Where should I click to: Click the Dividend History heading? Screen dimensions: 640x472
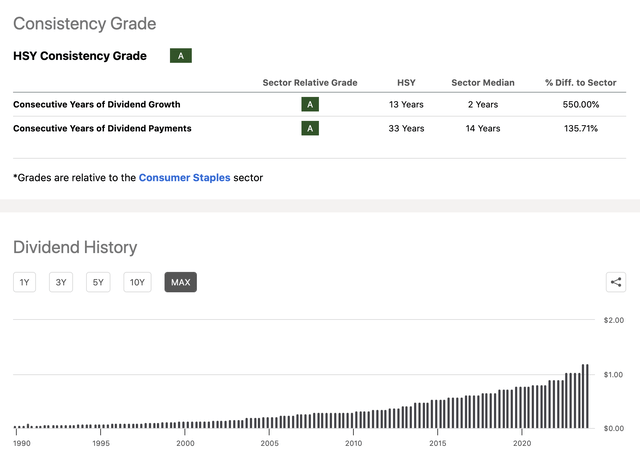(x=74, y=247)
